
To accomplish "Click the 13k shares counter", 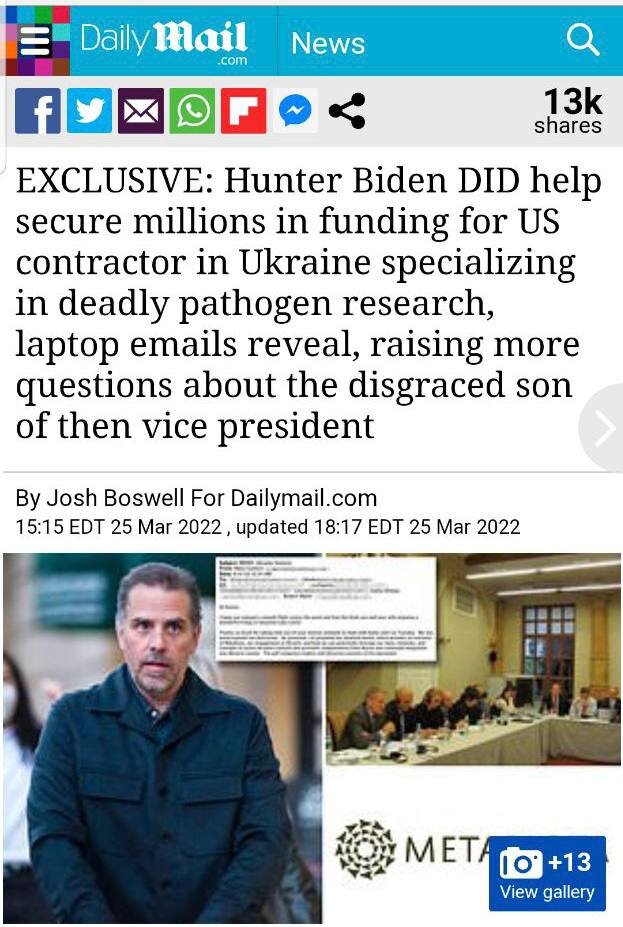I will (568, 111).
